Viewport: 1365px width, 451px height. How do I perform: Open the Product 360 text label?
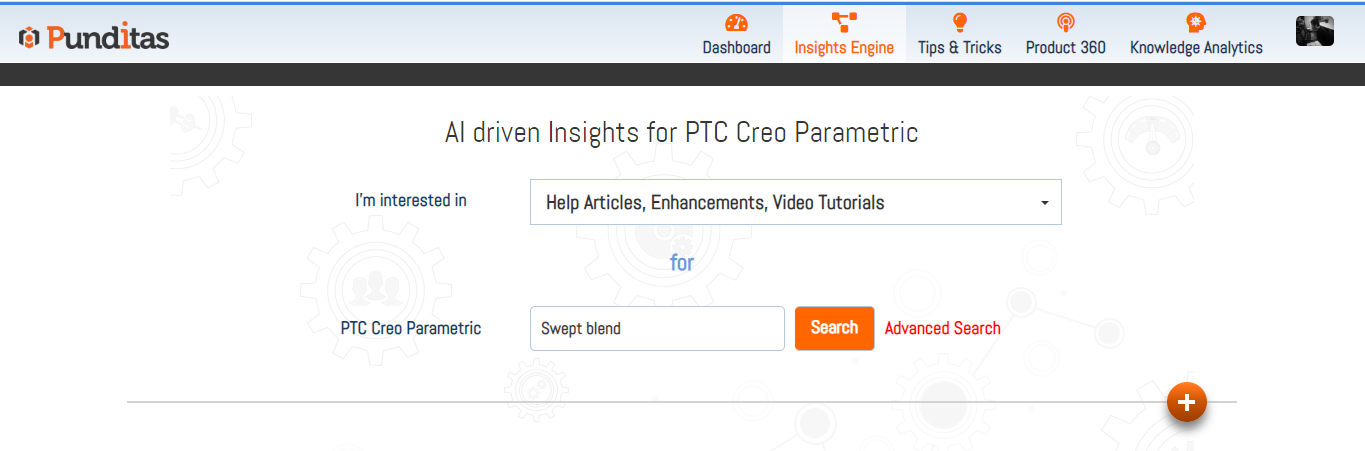tap(1065, 47)
